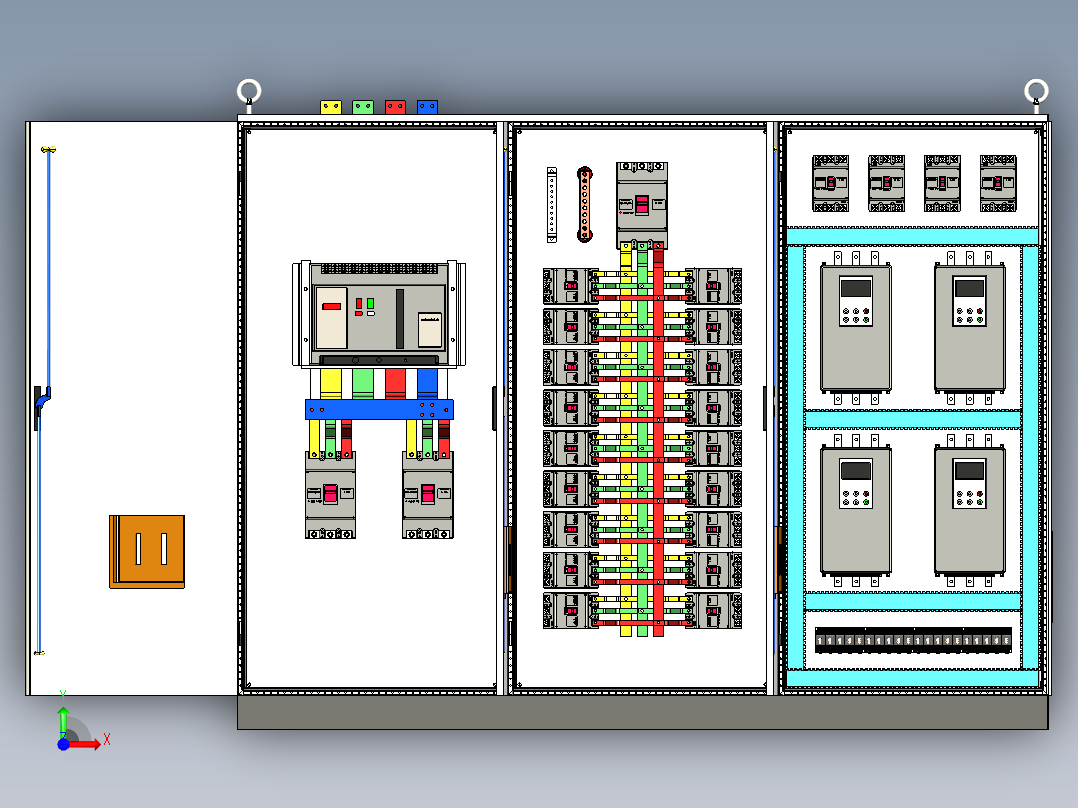Select the white neutral terminal bar
This screenshot has height=808, width=1078.
[551, 205]
